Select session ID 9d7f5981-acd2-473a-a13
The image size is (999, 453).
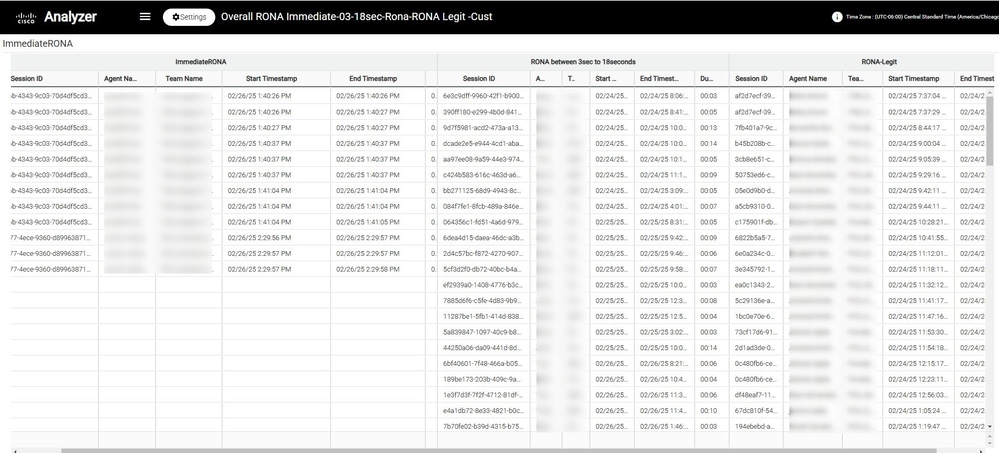[x=482, y=127]
